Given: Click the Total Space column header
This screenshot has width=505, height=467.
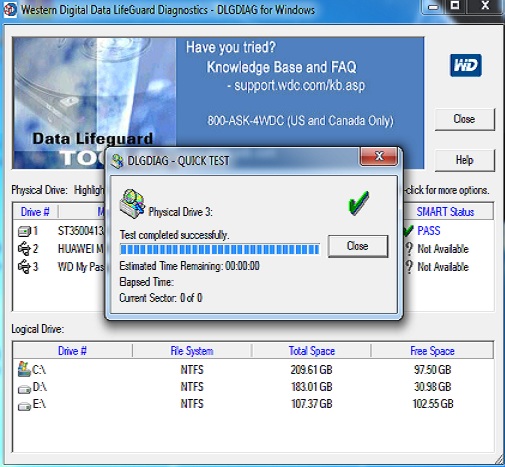Looking at the screenshot, I should [312, 351].
